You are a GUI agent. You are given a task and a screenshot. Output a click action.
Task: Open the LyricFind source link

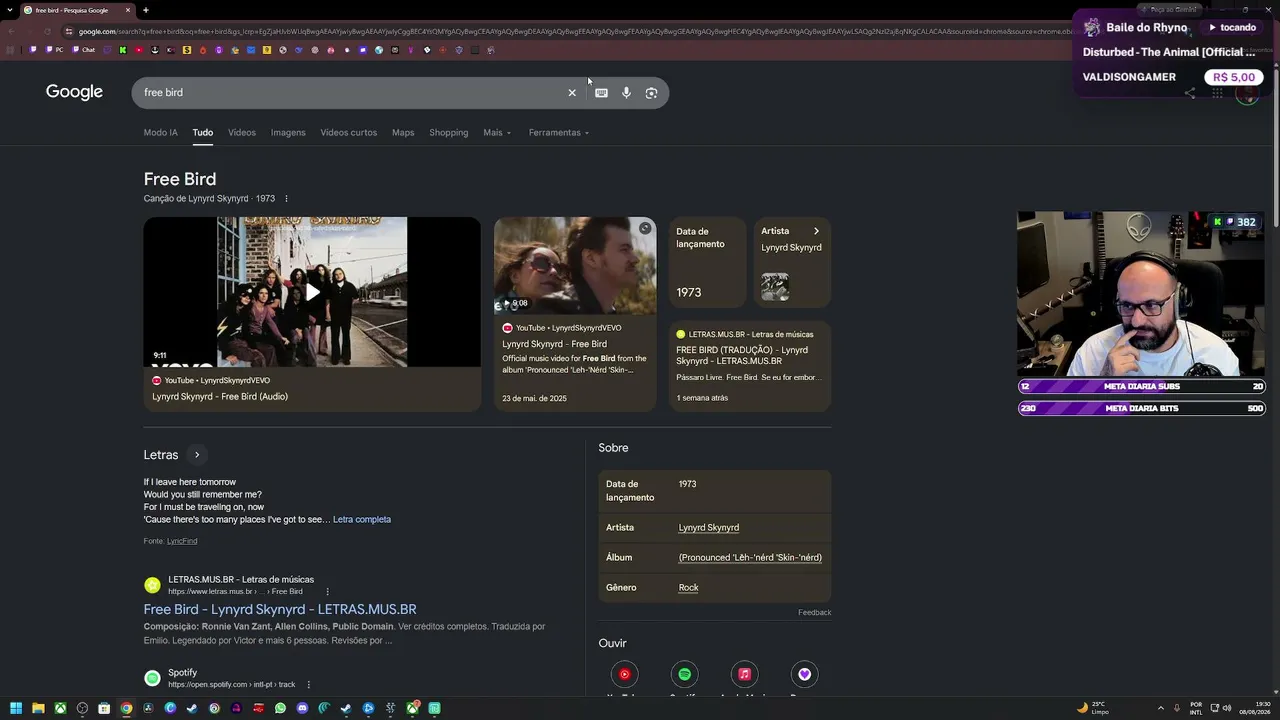pos(182,541)
